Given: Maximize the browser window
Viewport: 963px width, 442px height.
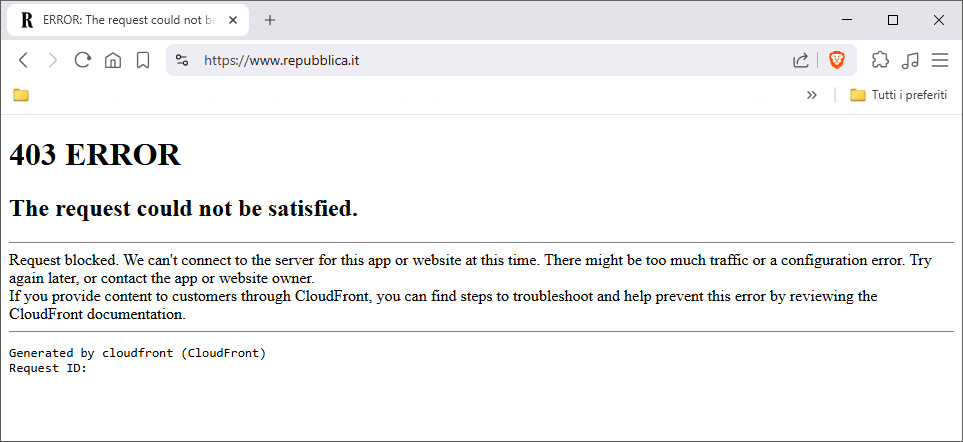Looking at the screenshot, I should click(x=893, y=20).
